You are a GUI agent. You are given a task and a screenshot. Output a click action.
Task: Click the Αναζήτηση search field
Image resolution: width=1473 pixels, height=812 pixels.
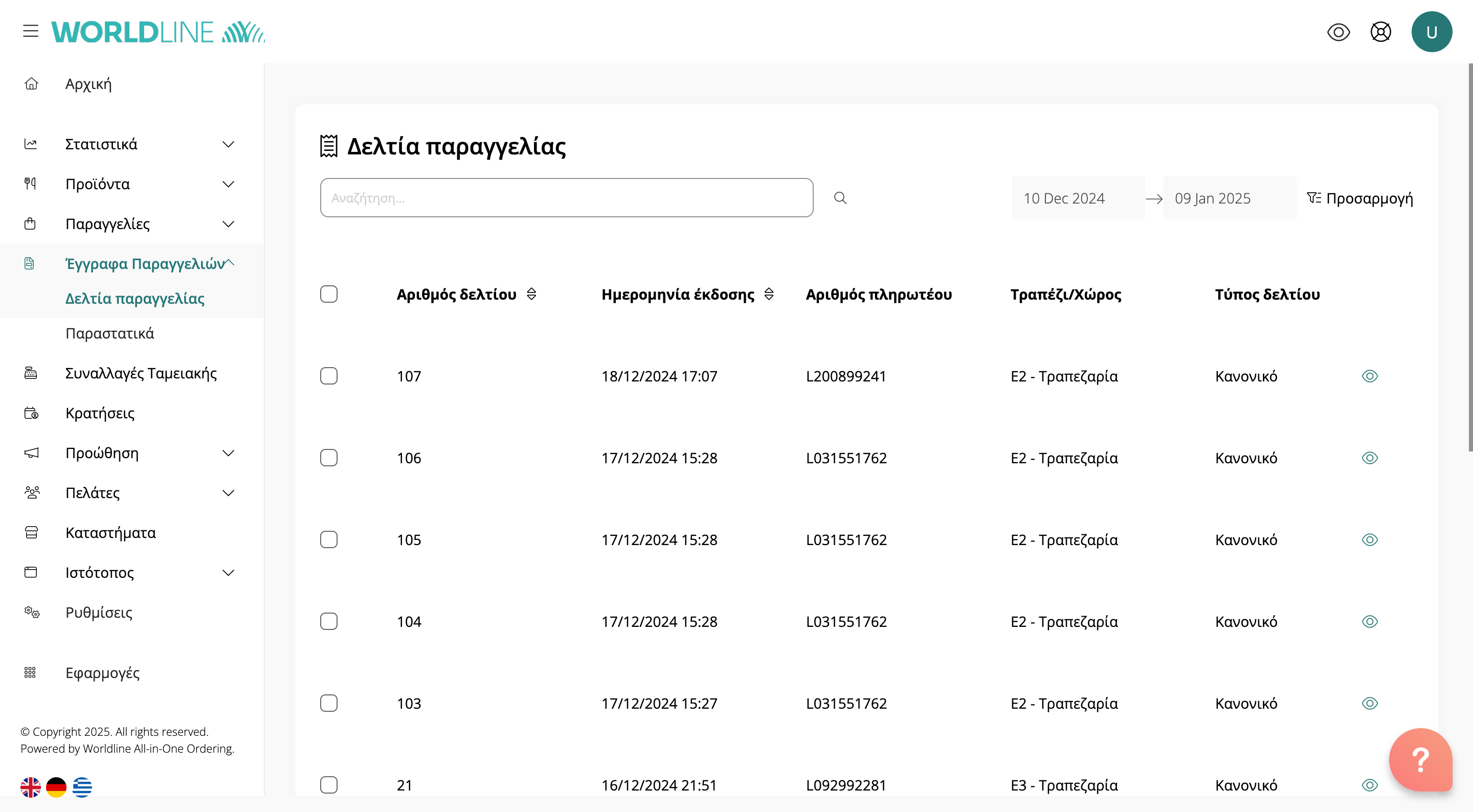pyautogui.click(x=566, y=198)
